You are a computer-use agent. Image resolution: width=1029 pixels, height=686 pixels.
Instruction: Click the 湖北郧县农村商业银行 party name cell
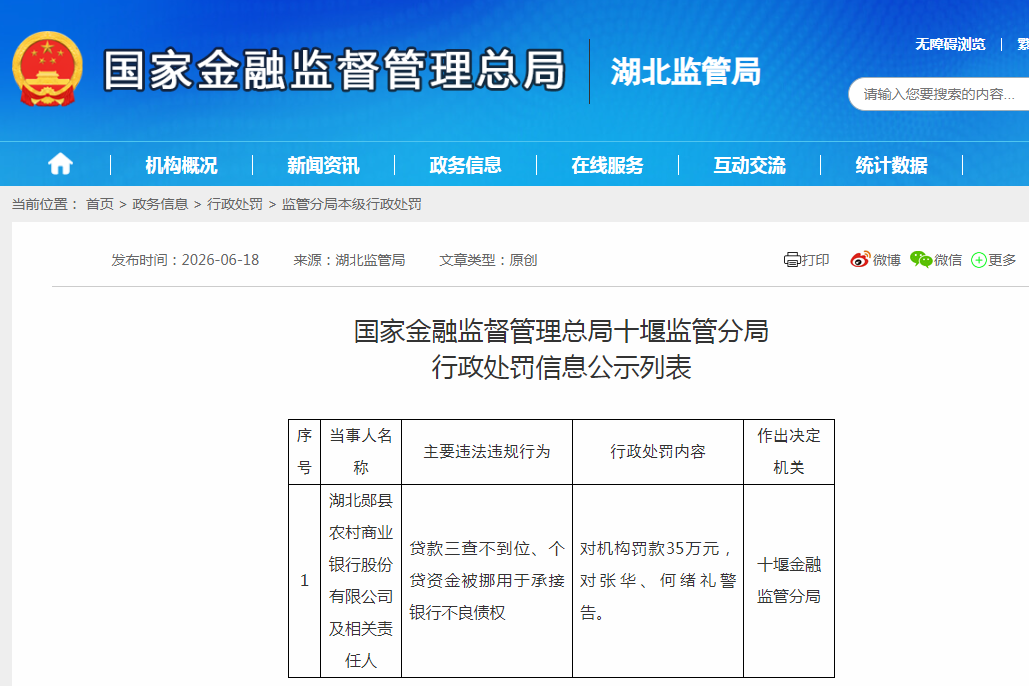(x=361, y=581)
